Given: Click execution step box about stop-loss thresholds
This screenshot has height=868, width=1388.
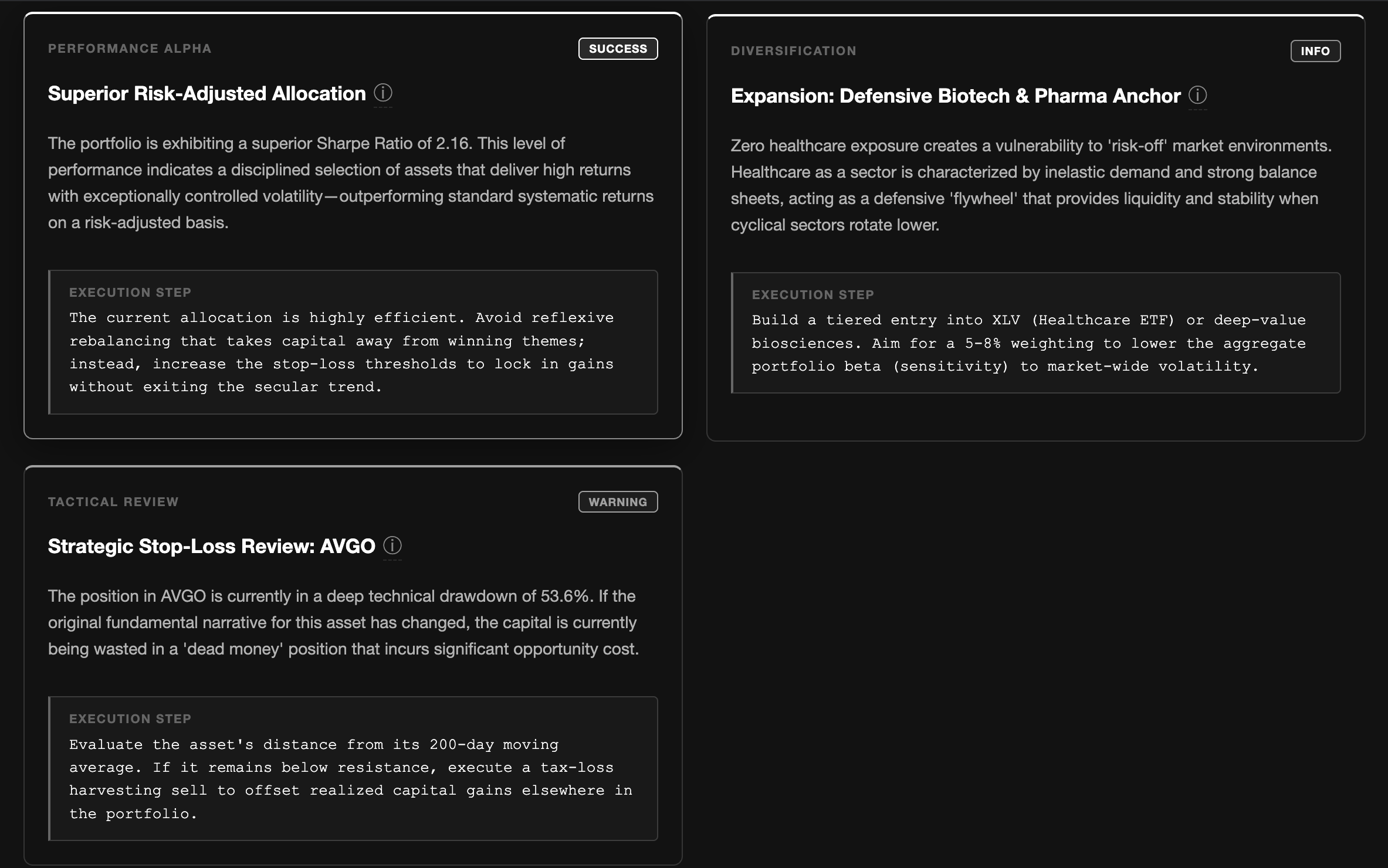Looking at the screenshot, I should tap(353, 352).
